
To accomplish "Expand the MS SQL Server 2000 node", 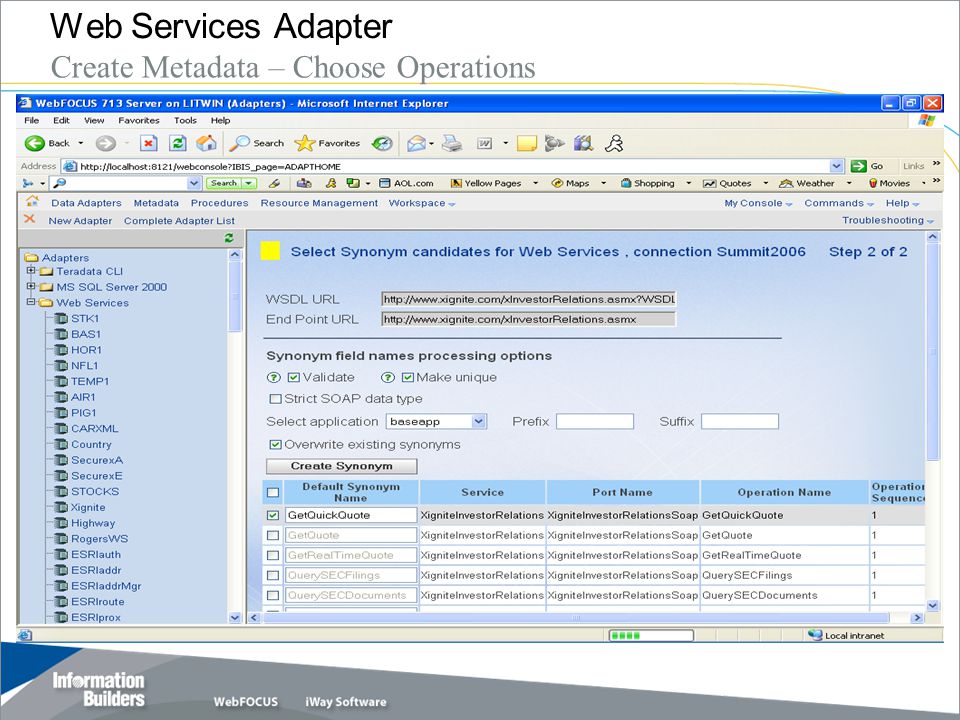I will [31, 286].
